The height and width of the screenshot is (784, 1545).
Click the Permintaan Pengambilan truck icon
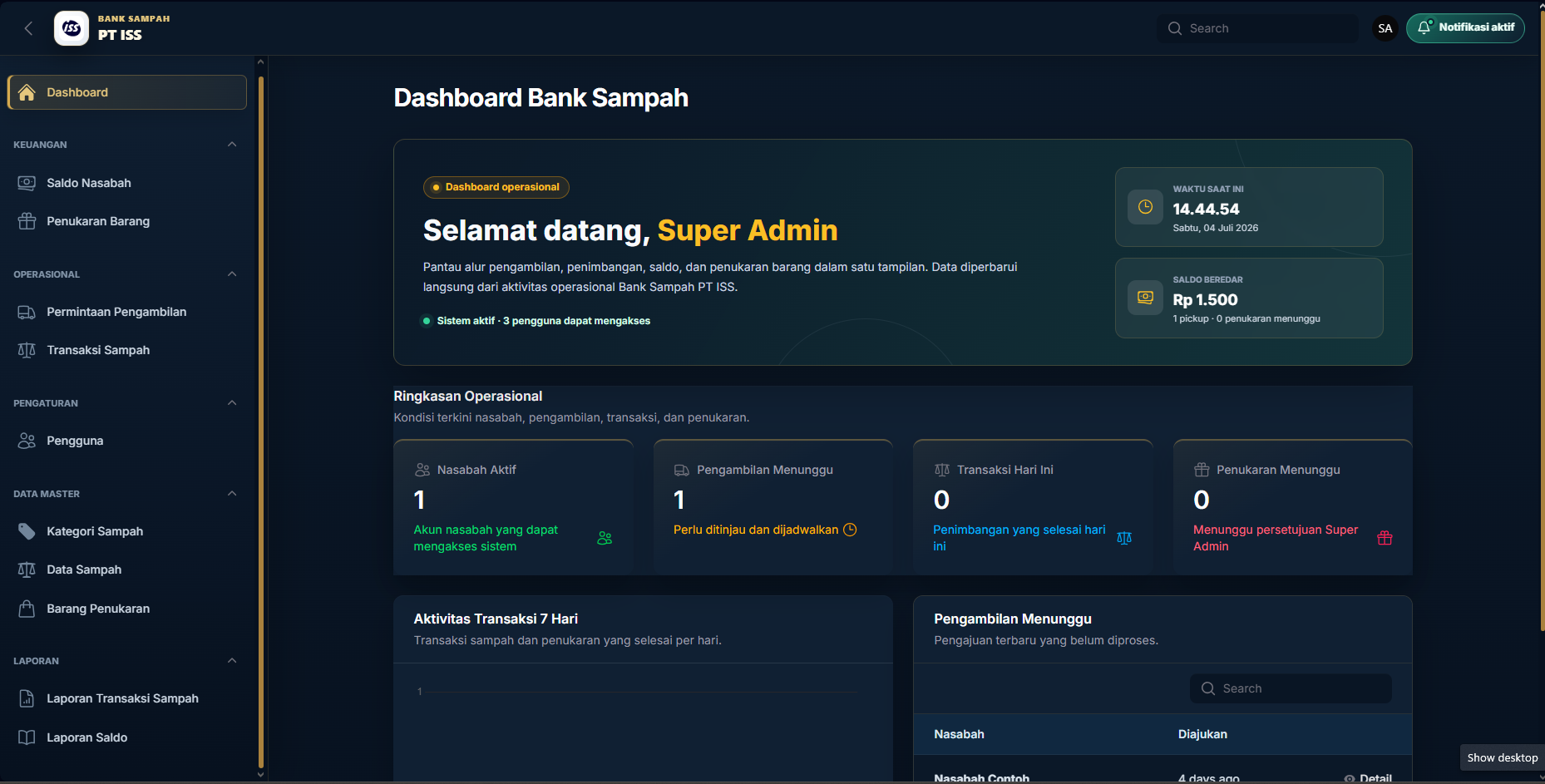[x=27, y=312]
